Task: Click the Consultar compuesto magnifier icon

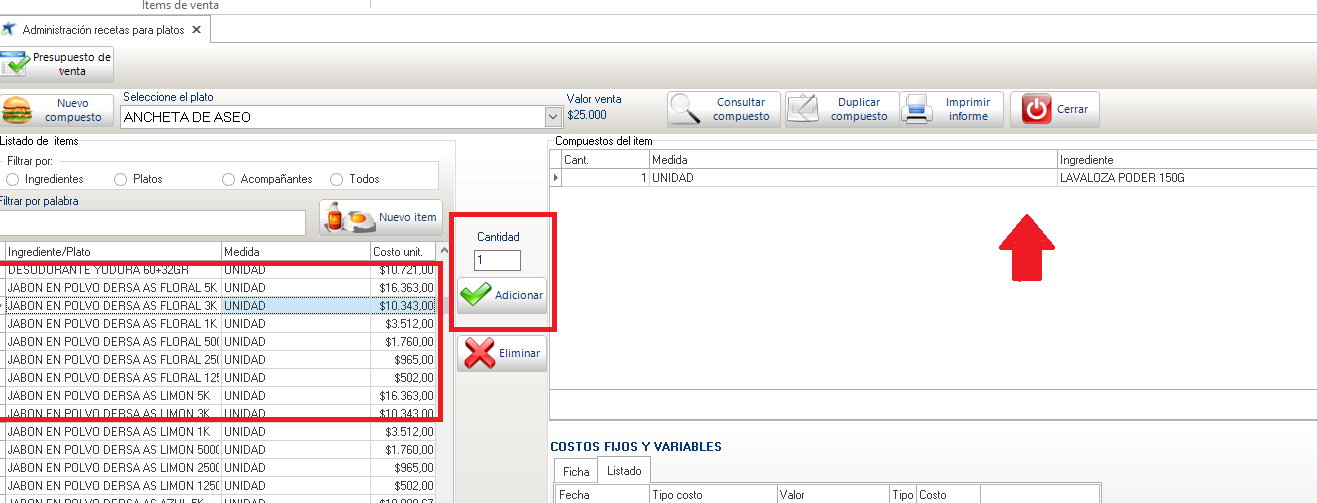Action: click(x=686, y=109)
